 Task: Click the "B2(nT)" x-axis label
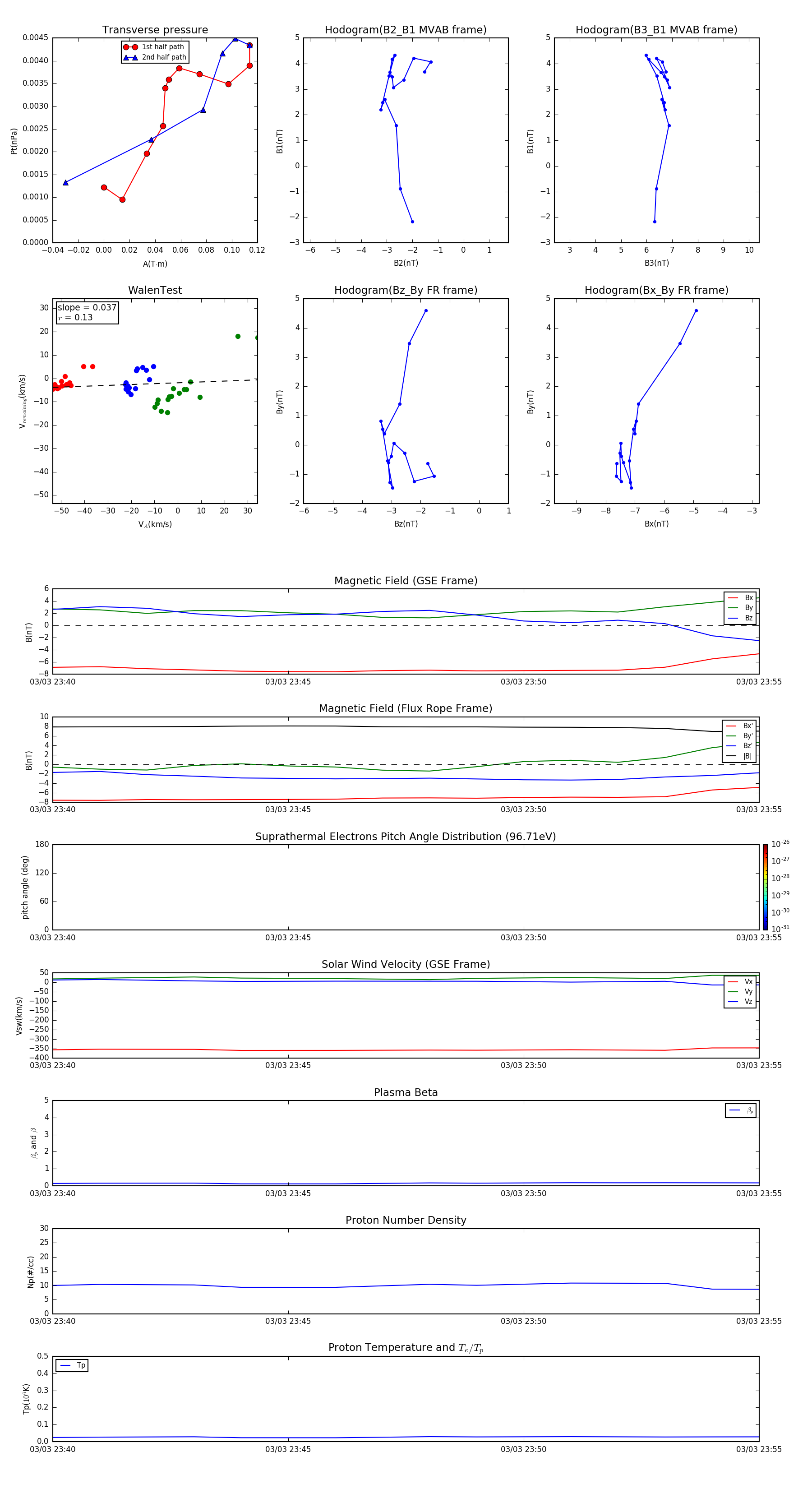click(x=406, y=264)
